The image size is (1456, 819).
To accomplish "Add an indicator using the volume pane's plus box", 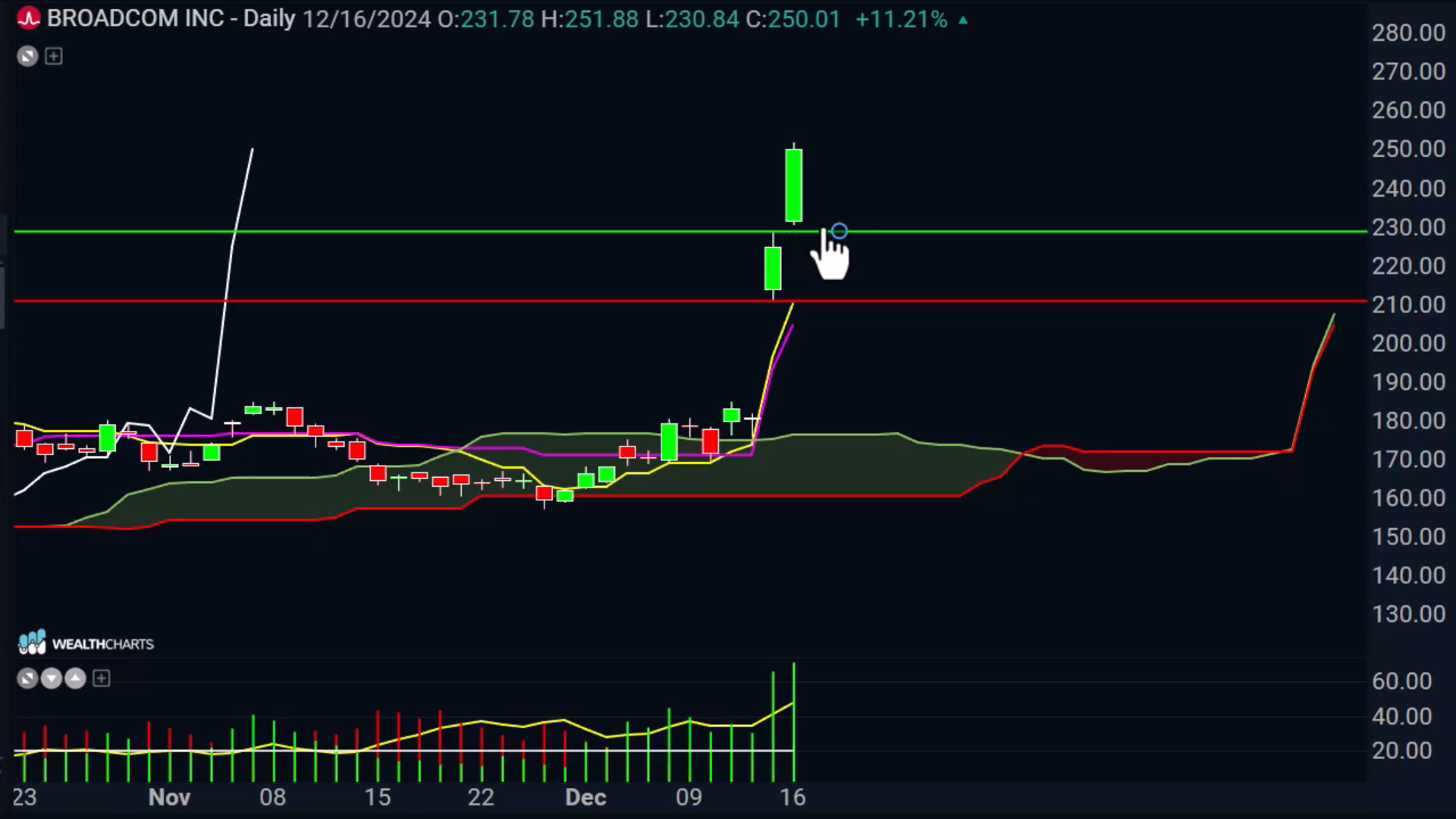I will 102,679.
